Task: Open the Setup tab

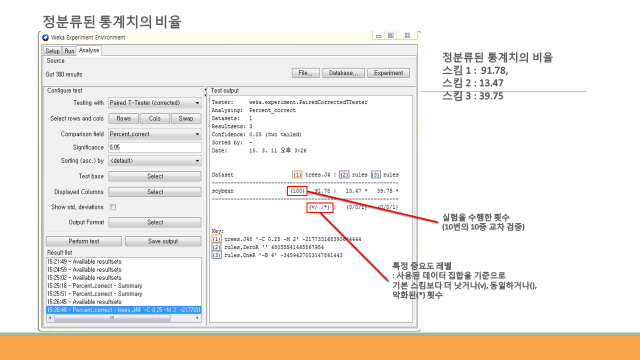Action: 52,51
